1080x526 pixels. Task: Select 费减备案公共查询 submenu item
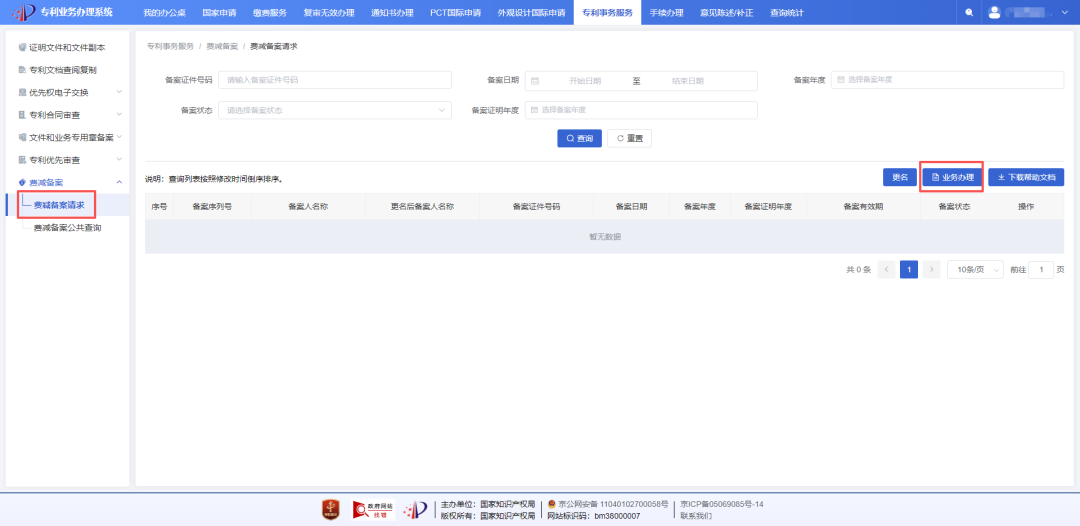(68, 227)
